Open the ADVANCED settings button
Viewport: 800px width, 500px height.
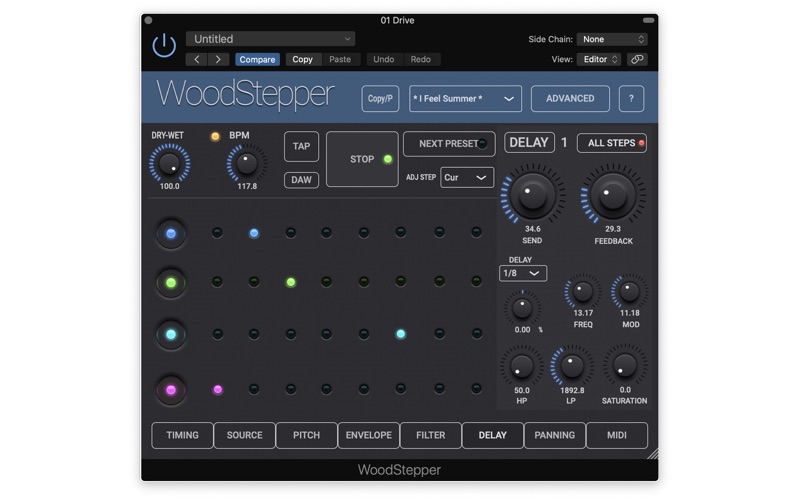pyautogui.click(x=570, y=98)
